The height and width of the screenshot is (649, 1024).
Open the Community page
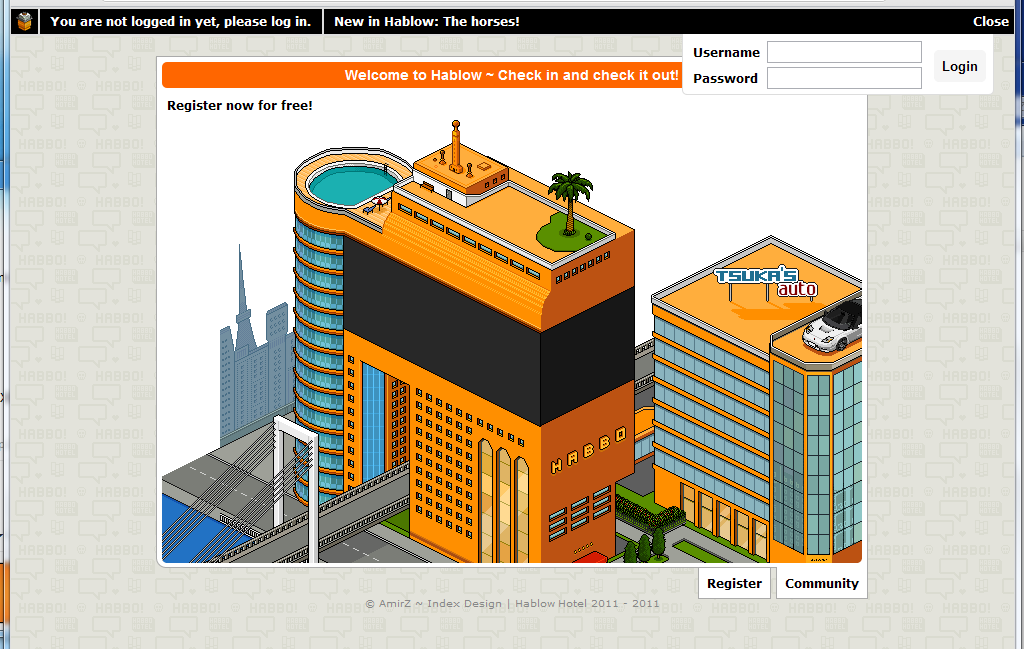821,584
